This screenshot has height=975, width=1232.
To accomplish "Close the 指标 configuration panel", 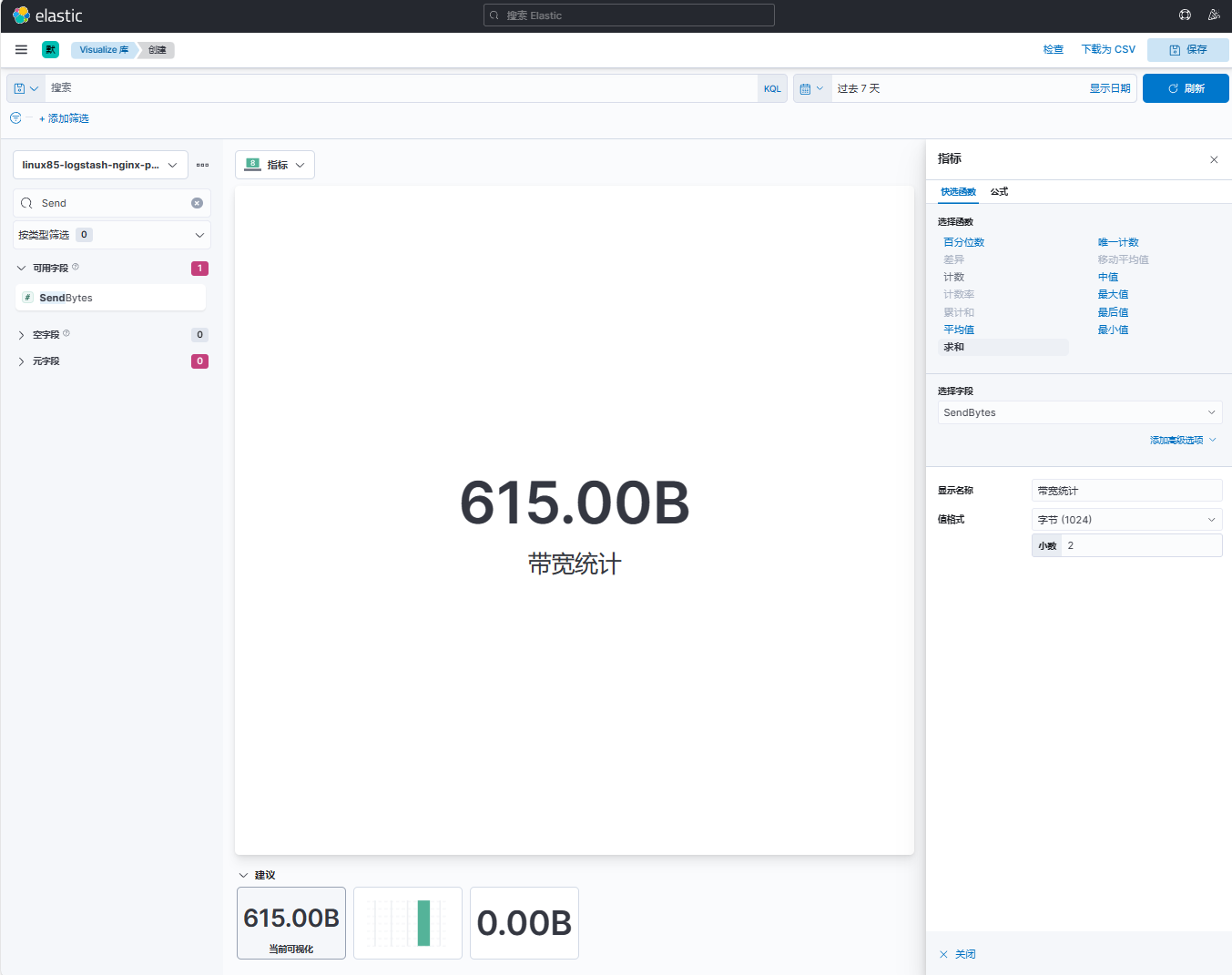I will 1213,159.
